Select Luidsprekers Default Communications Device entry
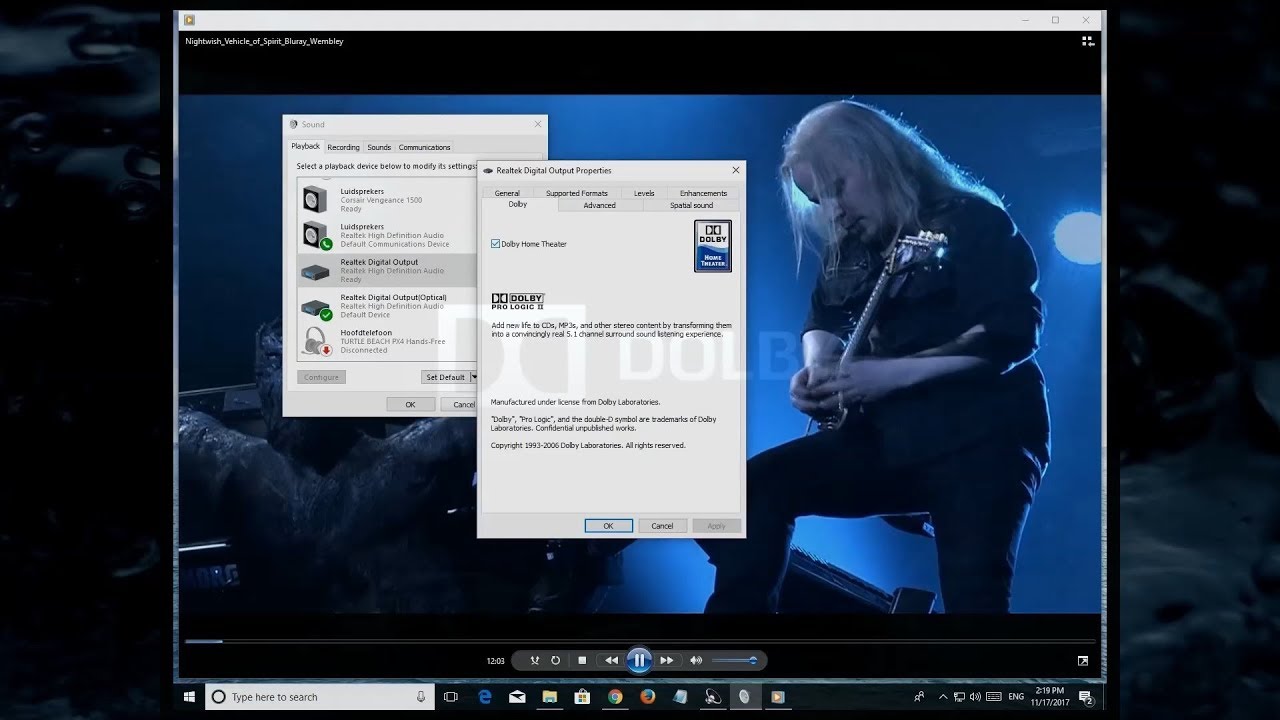 coord(387,235)
